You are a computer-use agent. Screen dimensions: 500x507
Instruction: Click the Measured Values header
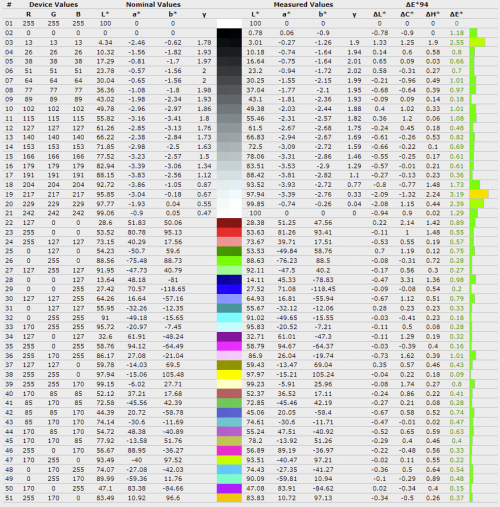click(x=303, y=5)
